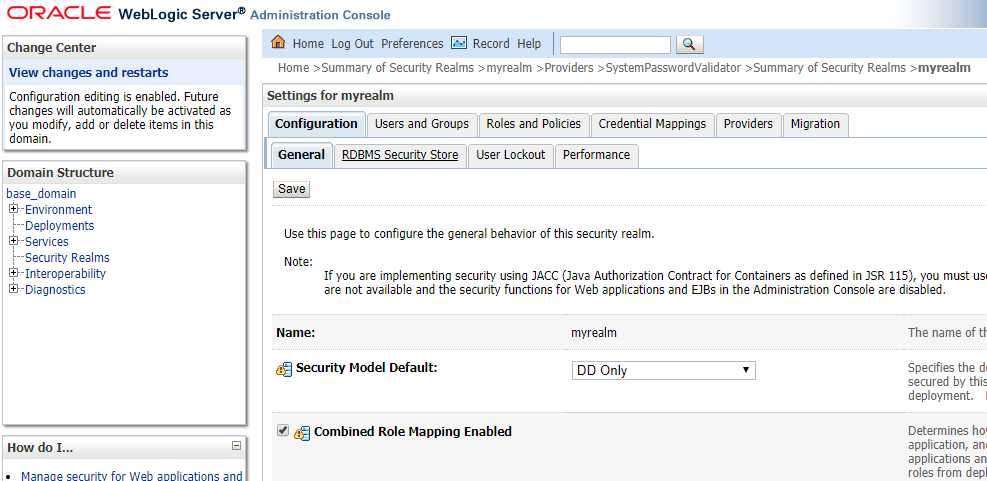
Task: Select Security Realms in Domain Structure
Action: pyautogui.click(x=67, y=258)
